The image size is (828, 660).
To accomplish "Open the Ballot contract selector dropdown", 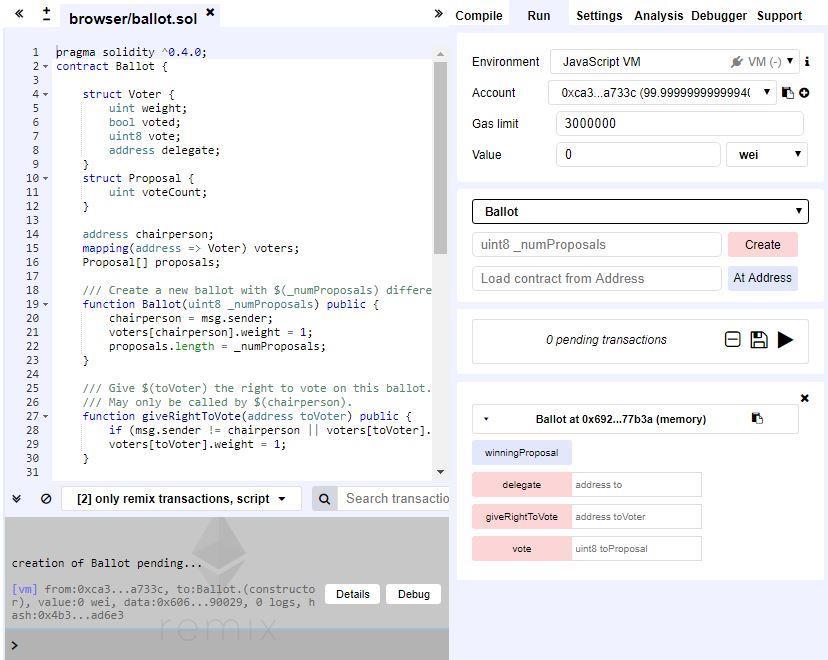I will 640,212.
